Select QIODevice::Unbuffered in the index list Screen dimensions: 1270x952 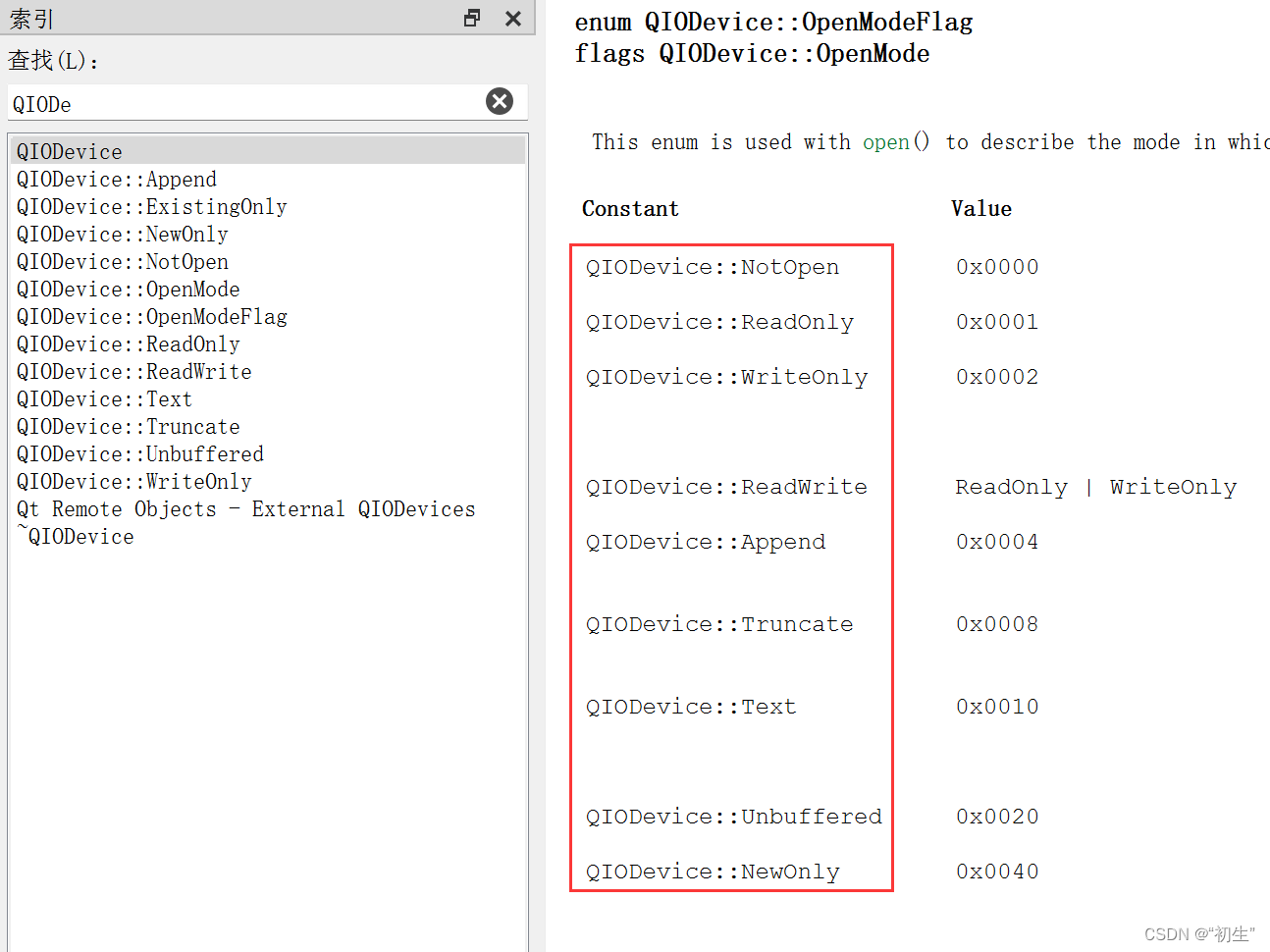click(x=268, y=453)
